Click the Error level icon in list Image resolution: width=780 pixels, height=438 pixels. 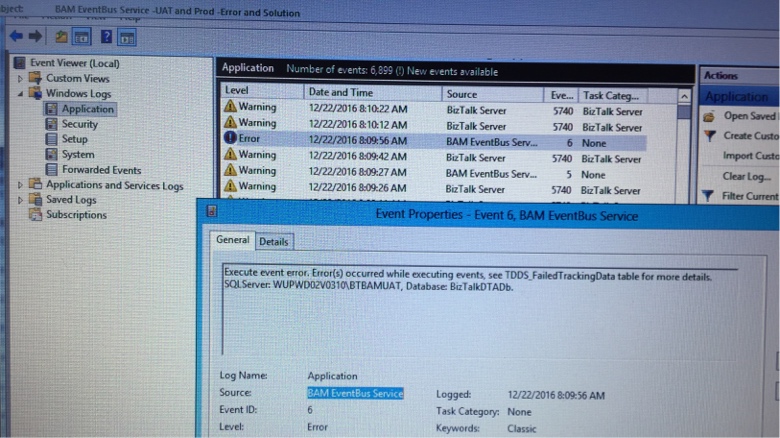[230, 138]
